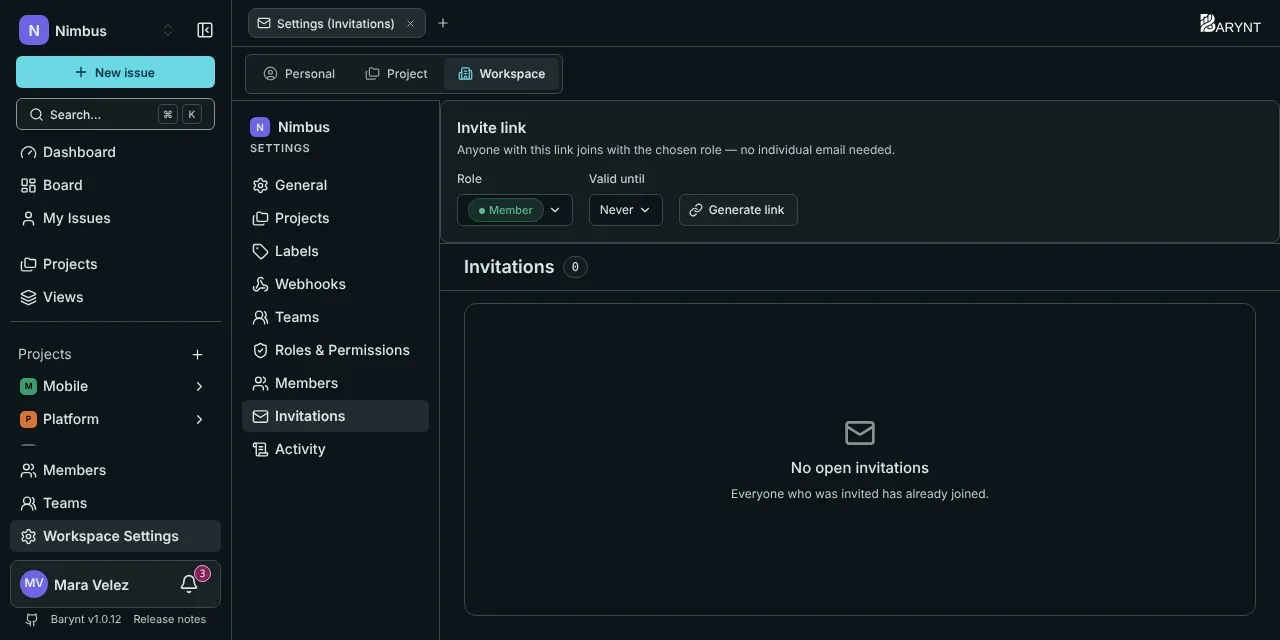This screenshot has width=1280, height=640.
Task: Click the Barynt logo
Action: [1230, 24]
